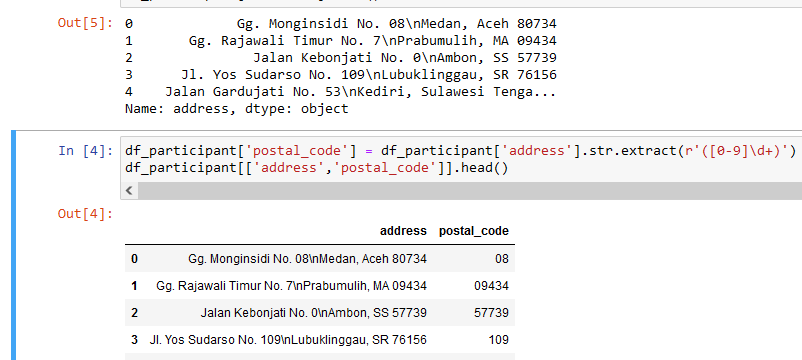Select row index 3 in the dataframe
The width and height of the screenshot is (802, 360).
[134, 340]
